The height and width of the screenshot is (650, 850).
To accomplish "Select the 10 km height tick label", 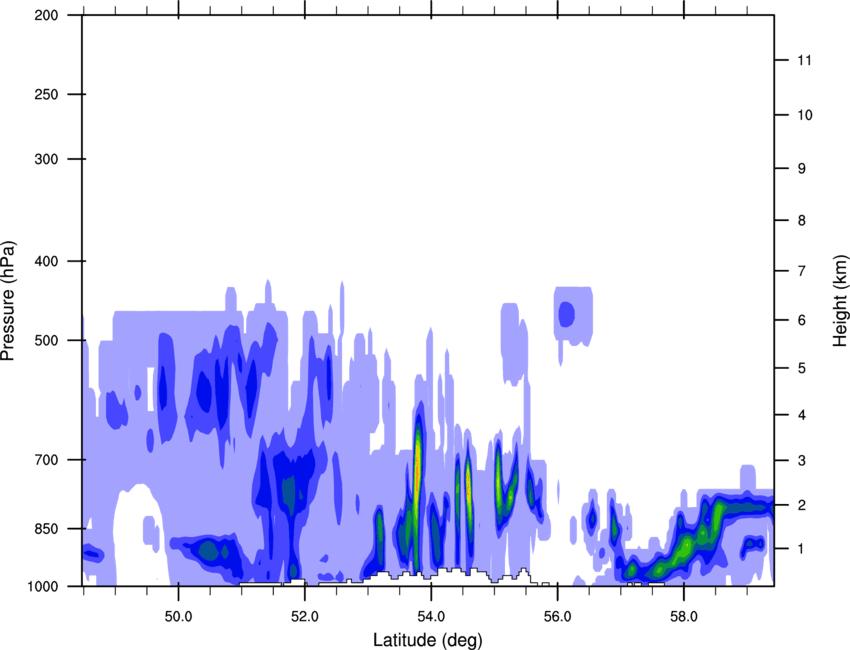I will [x=802, y=116].
